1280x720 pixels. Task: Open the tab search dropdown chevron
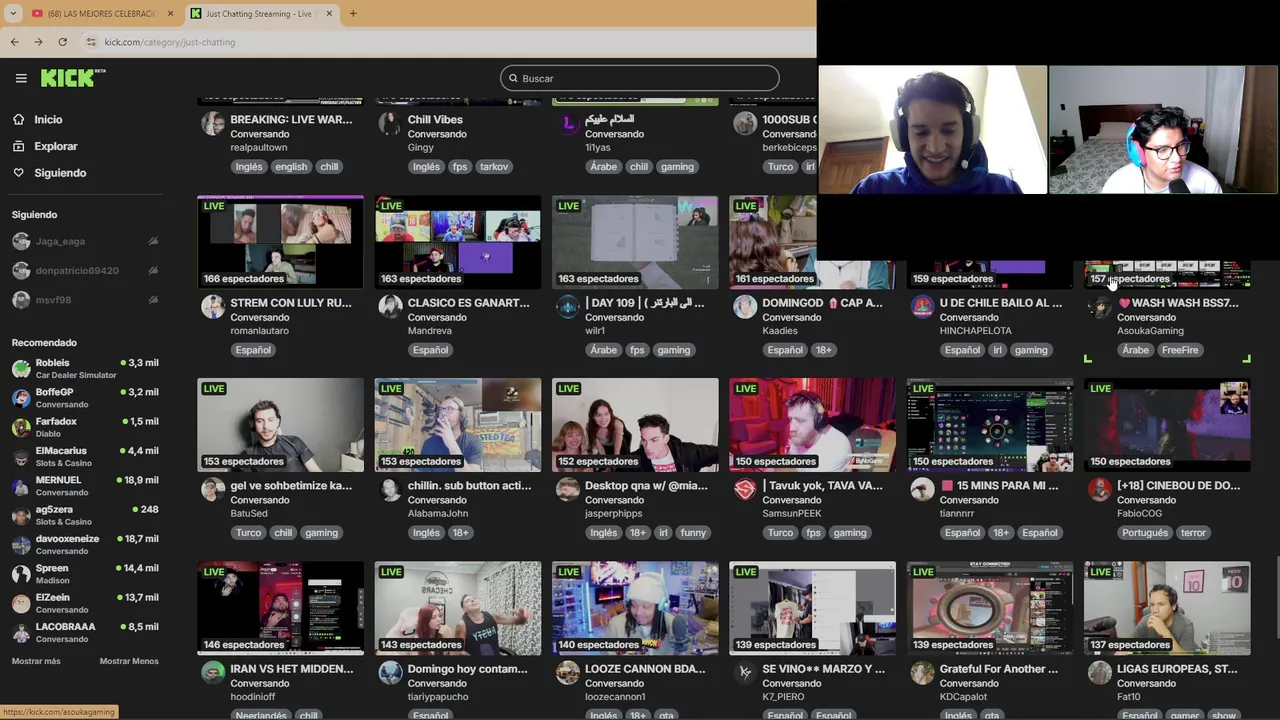(x=13, y=14)
